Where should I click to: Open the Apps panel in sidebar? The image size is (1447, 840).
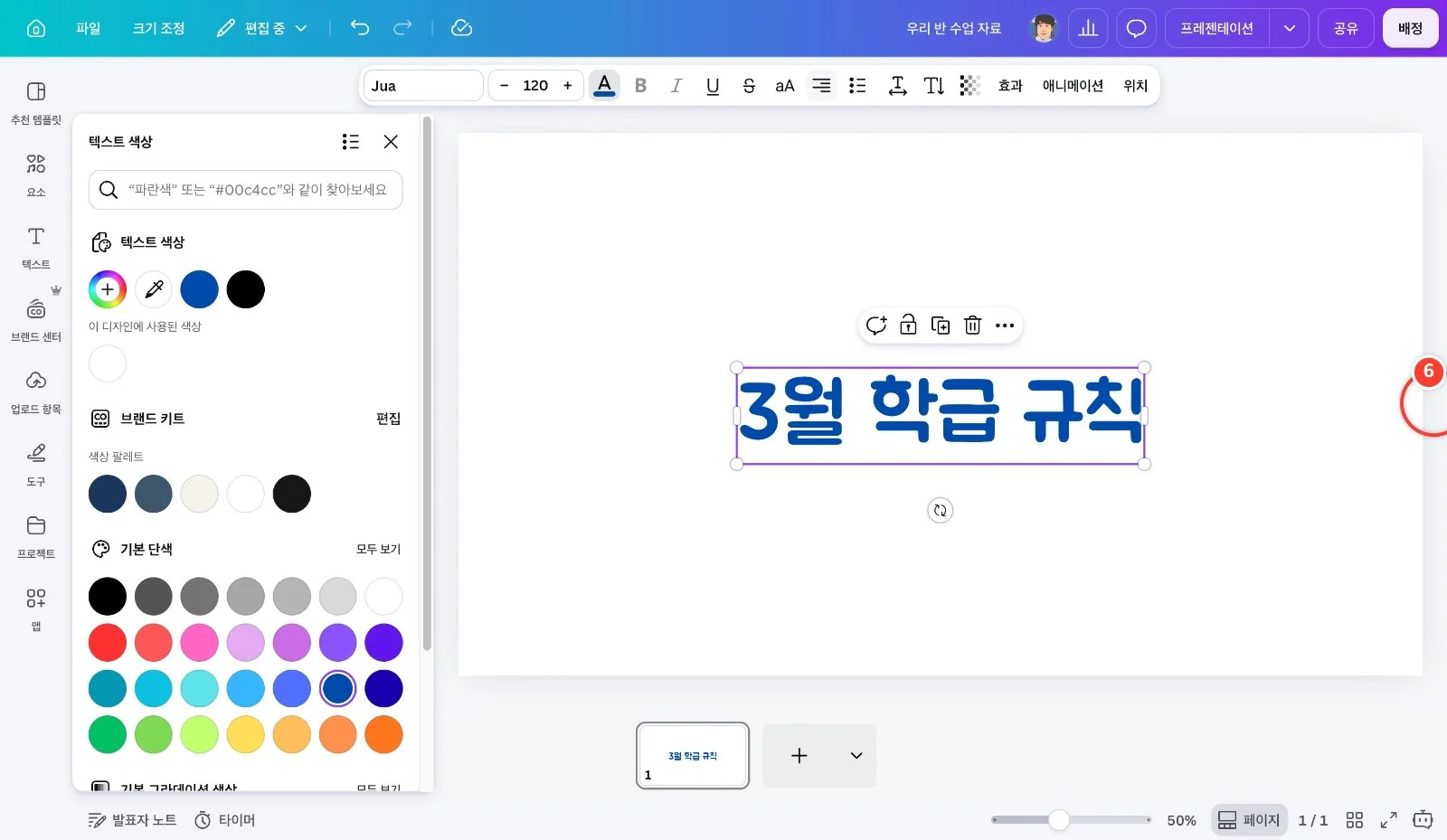pyautogui.click(x=36, y=608)
